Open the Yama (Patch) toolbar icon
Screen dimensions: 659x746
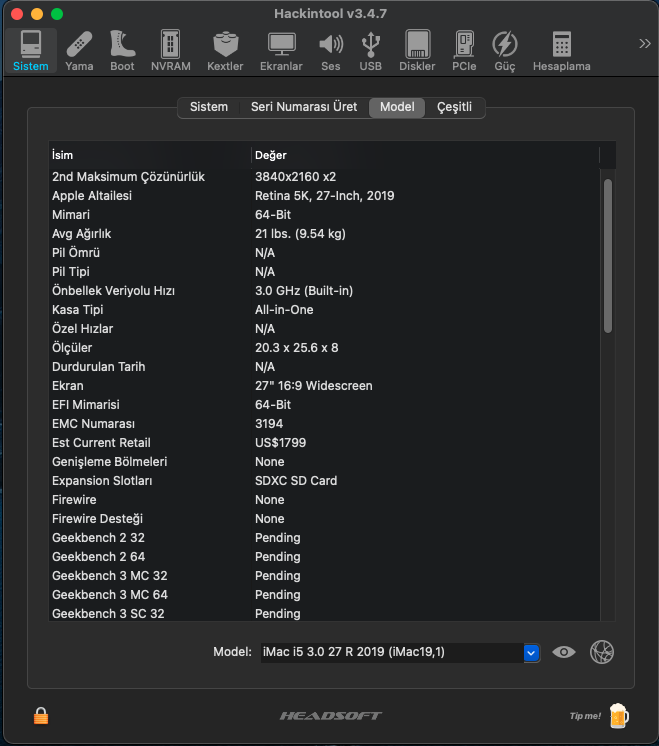pyautogui.click(x=79, y=50)
